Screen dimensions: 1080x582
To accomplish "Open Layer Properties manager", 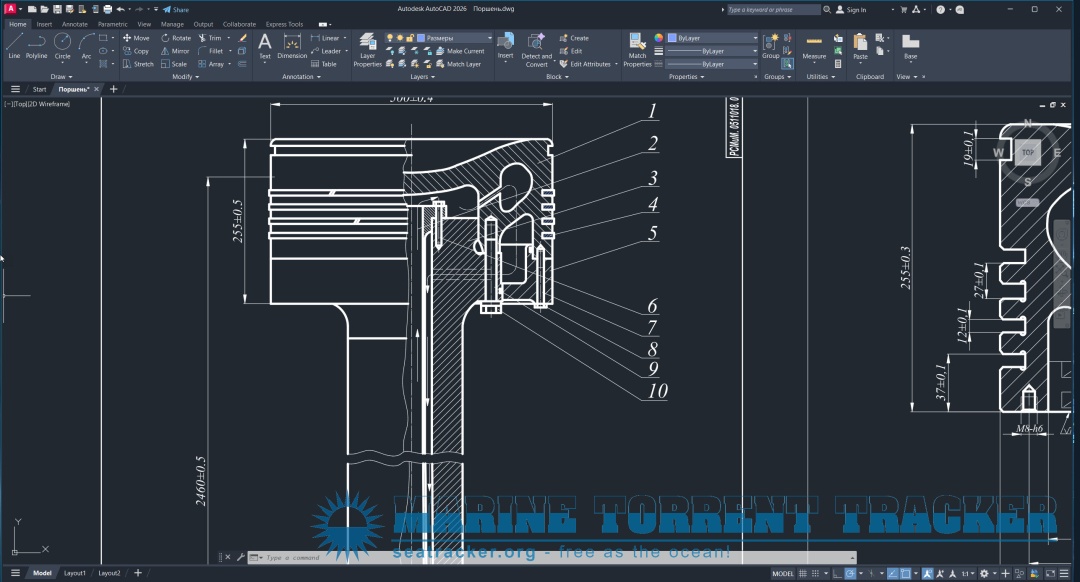I will coord(368,50).
